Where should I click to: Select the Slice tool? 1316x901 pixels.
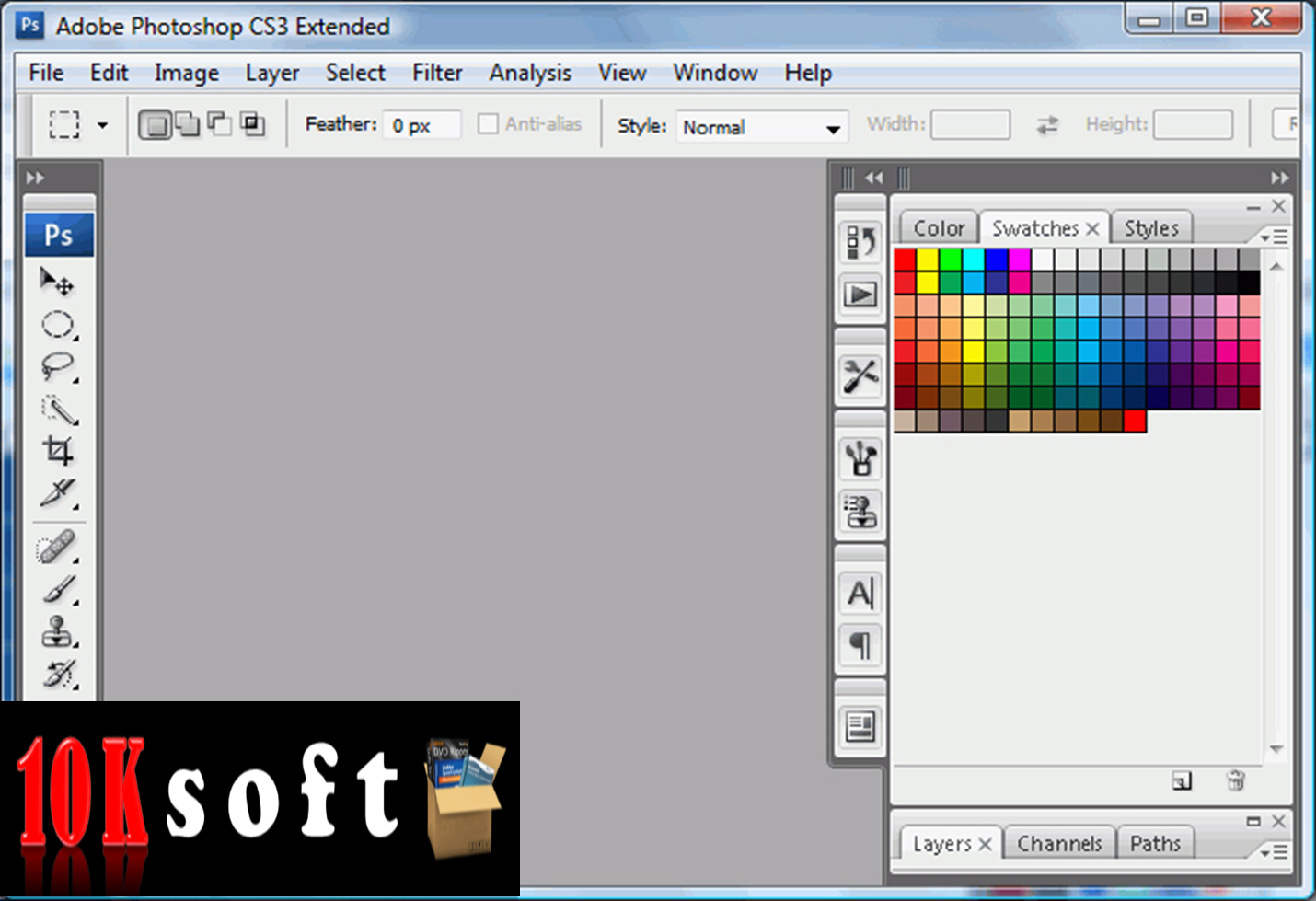coord(57,493)
